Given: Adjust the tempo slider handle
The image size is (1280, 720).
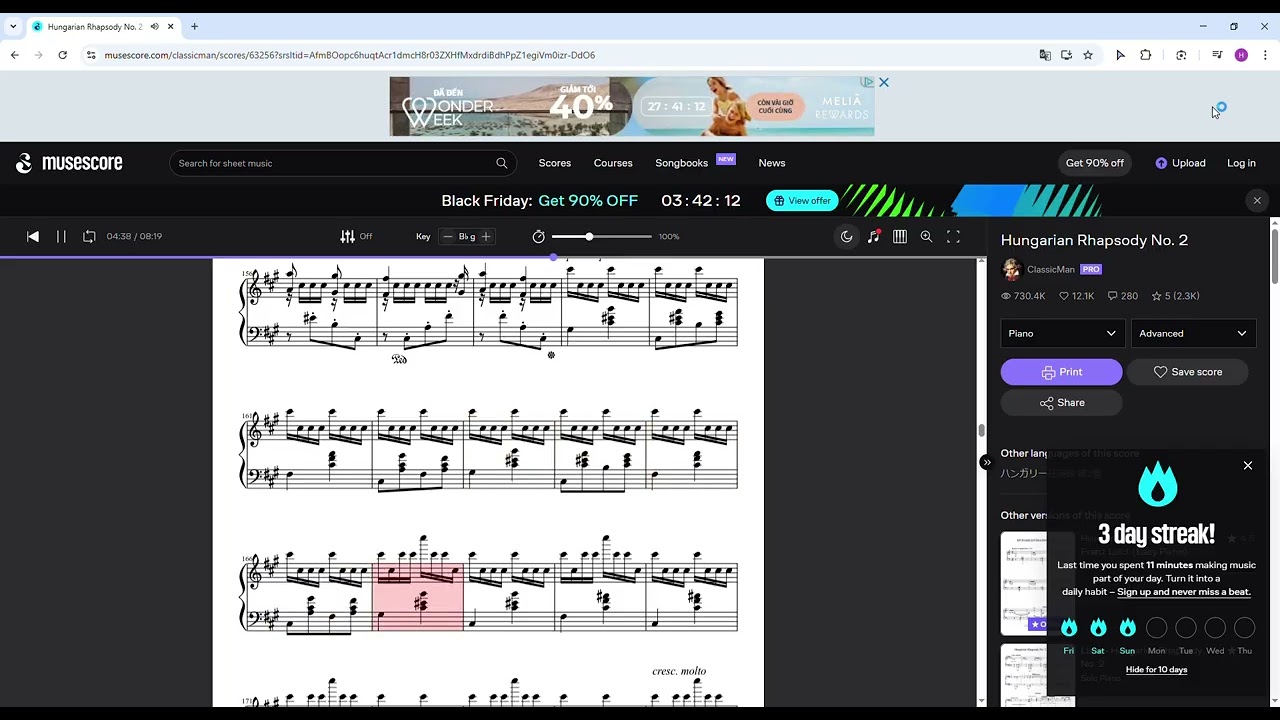Looking at the screenshot, I should 589,236.
